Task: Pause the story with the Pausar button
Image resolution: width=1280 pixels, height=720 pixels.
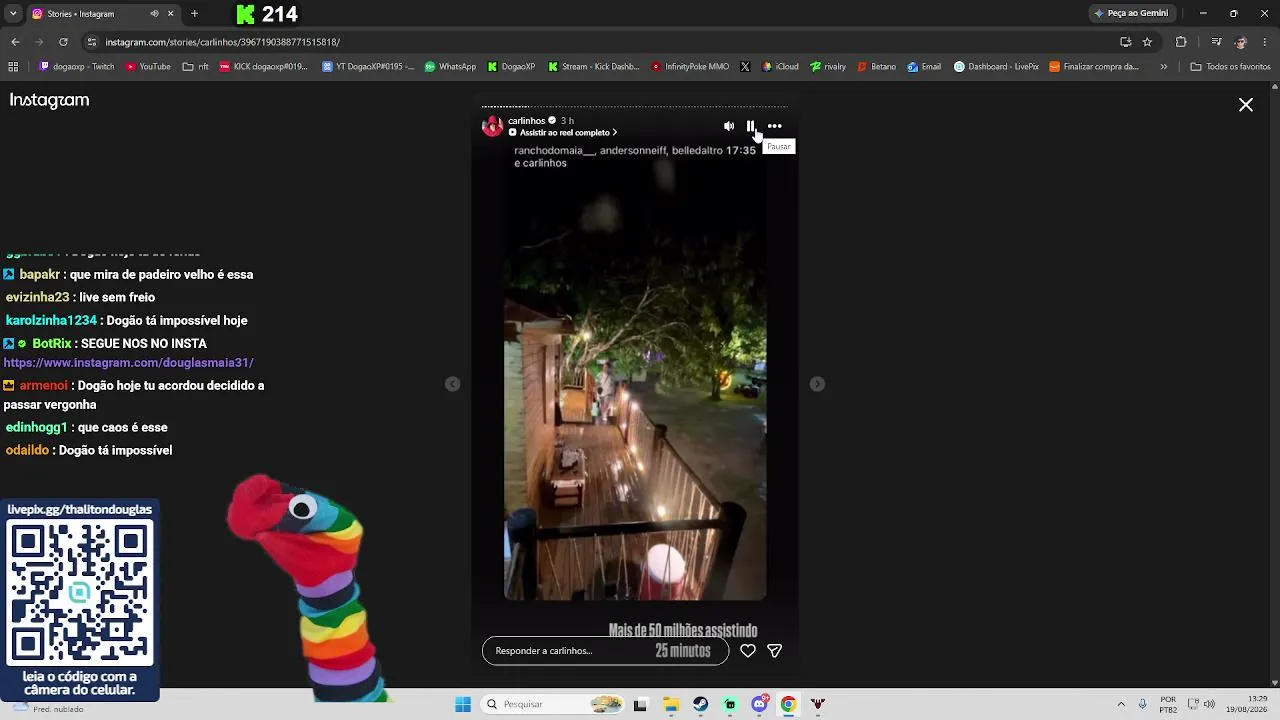Action: pyautogui.click(x=750, y=126)
